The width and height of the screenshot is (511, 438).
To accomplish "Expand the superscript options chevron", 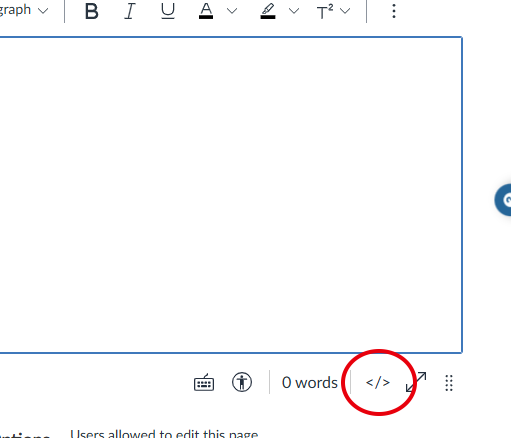I will pyautogui.click(x=345, y=11).
